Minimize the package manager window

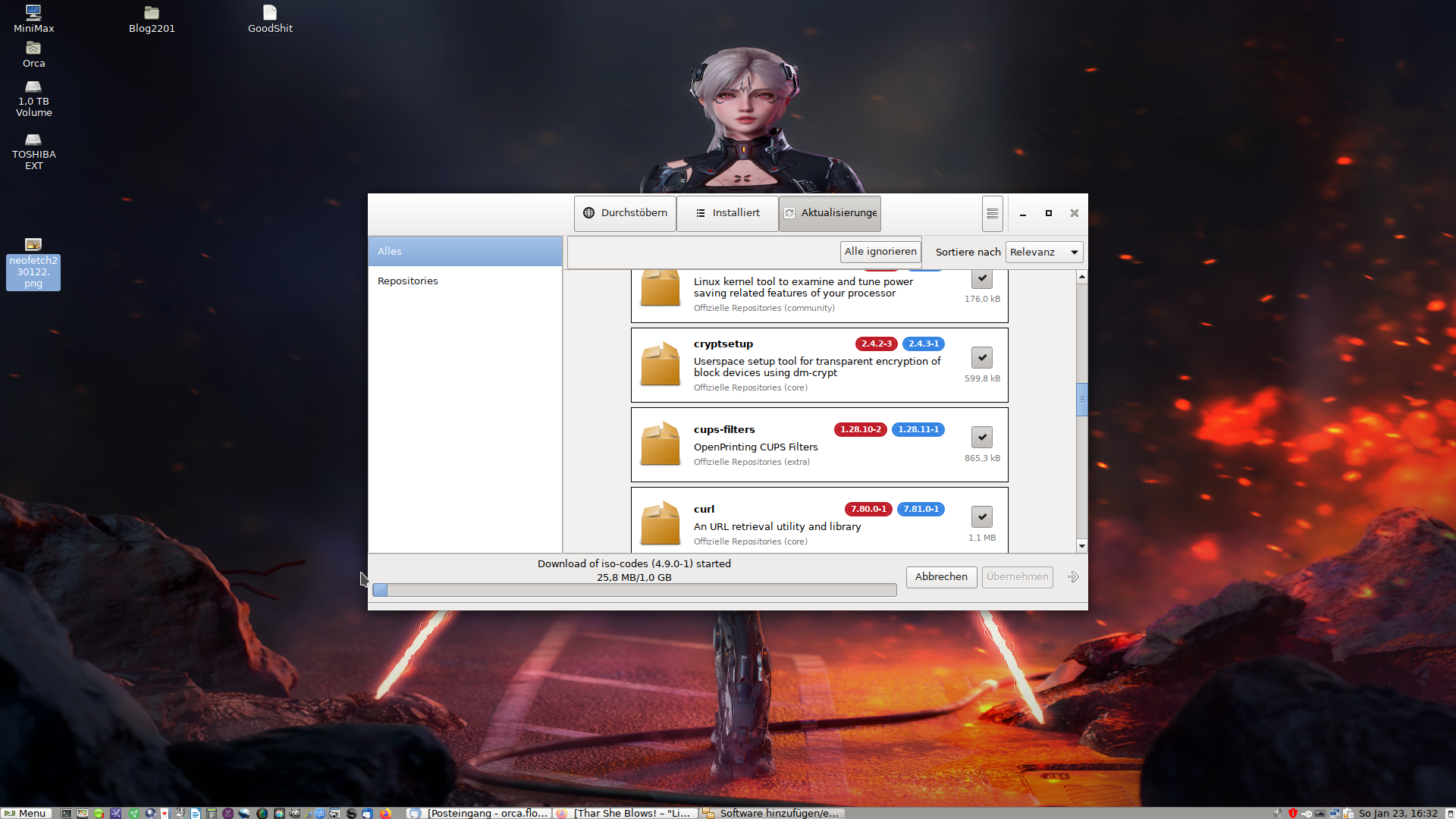(x=1022, y=214)
